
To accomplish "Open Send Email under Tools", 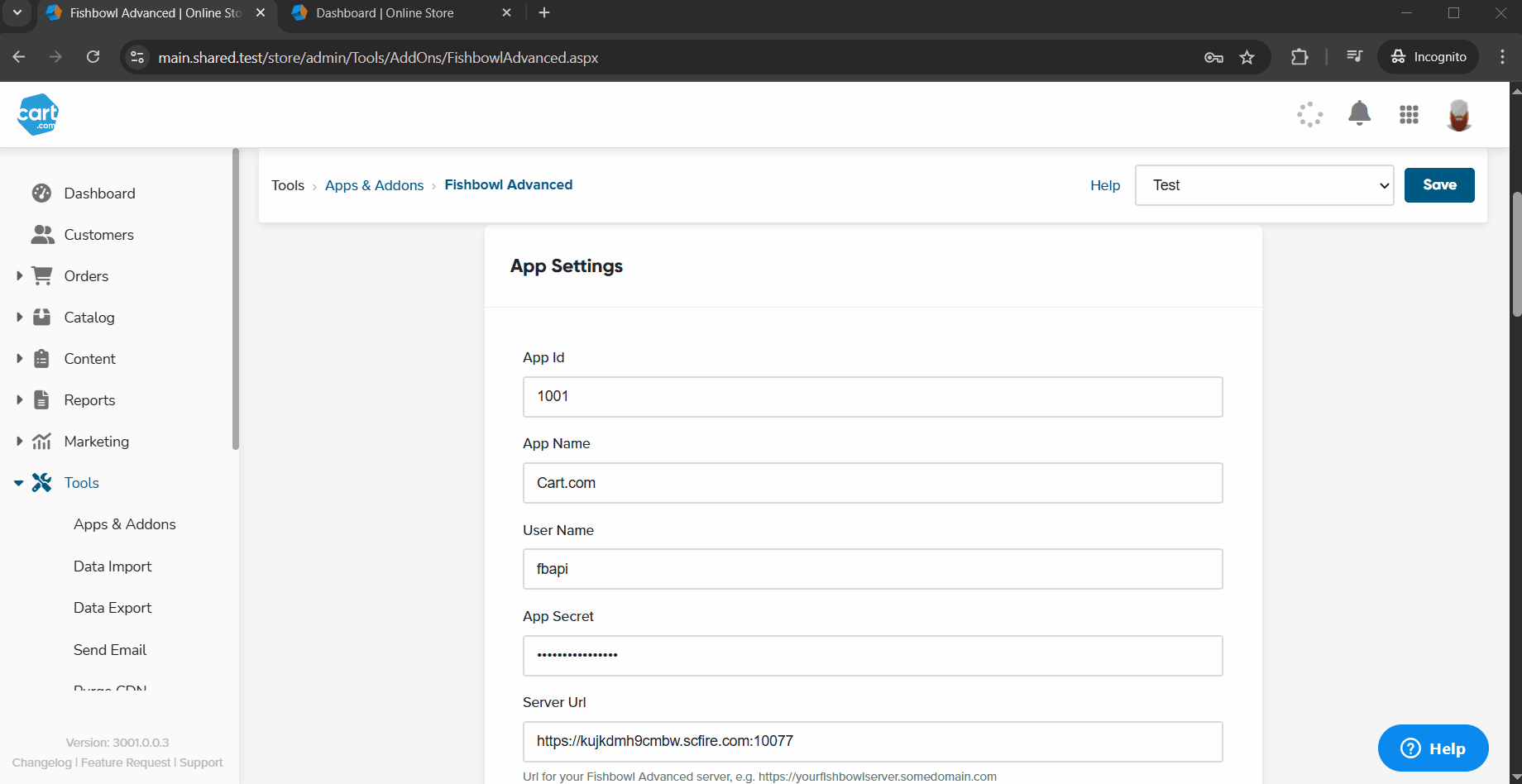I will (x=110, y=649).
